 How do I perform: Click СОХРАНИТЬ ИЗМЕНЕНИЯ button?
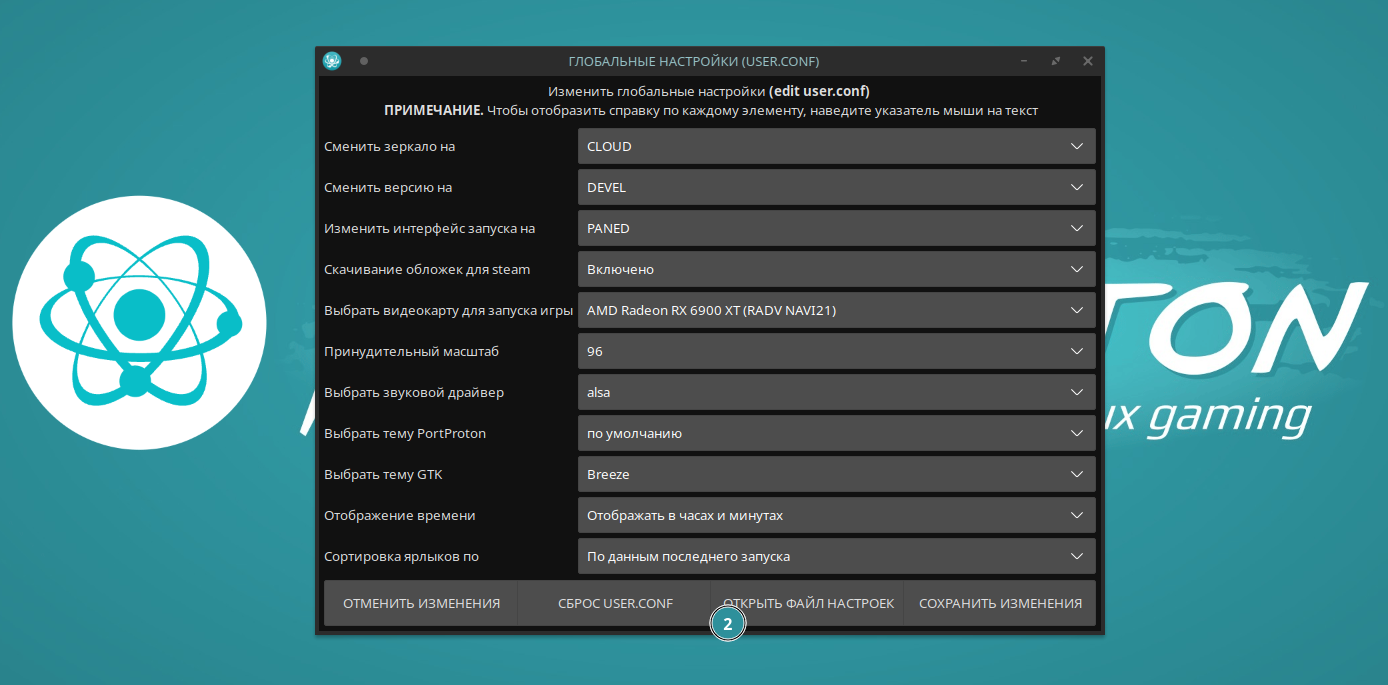1000,603
